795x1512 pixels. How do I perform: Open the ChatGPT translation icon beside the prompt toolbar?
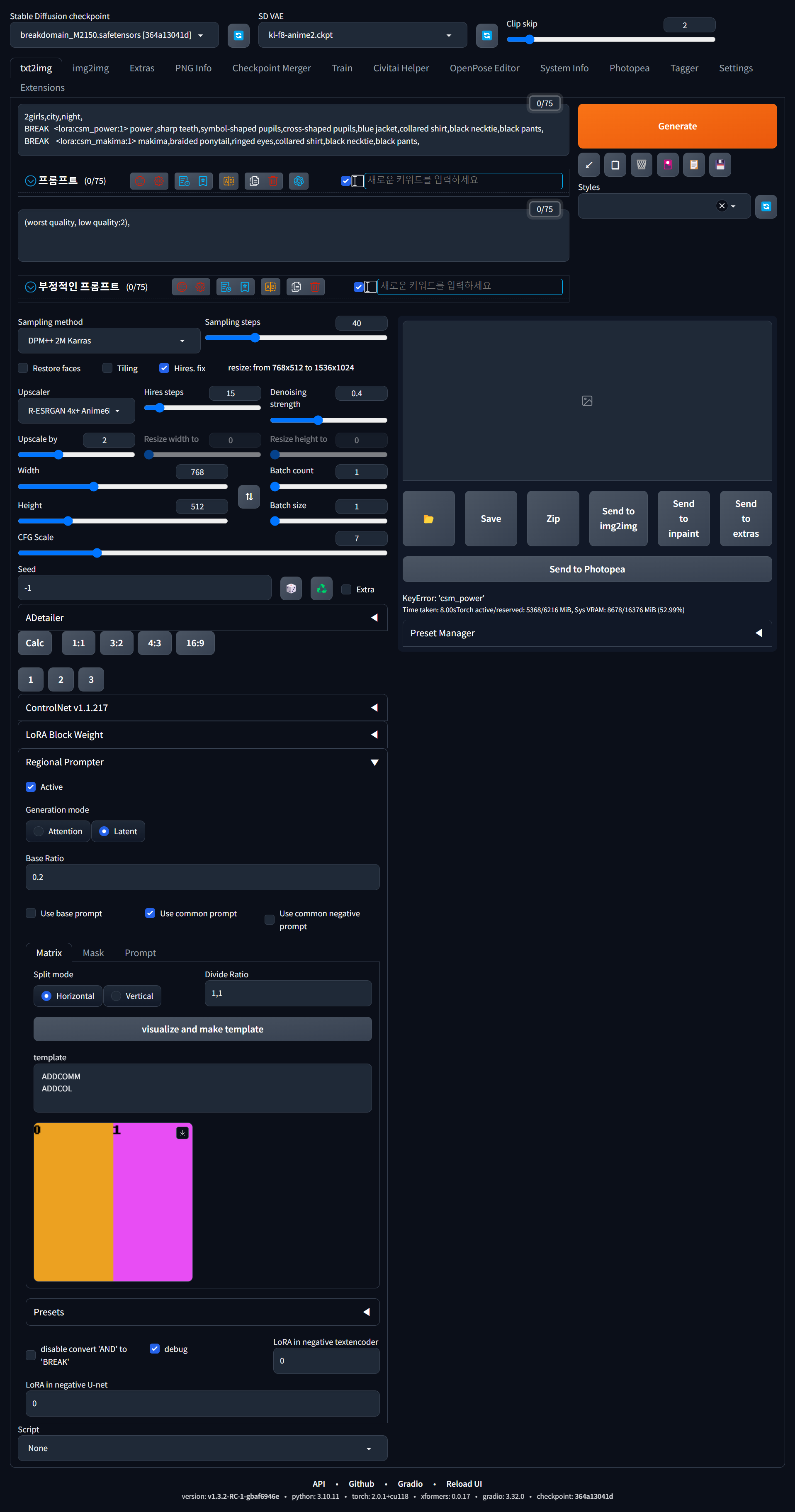299,181
